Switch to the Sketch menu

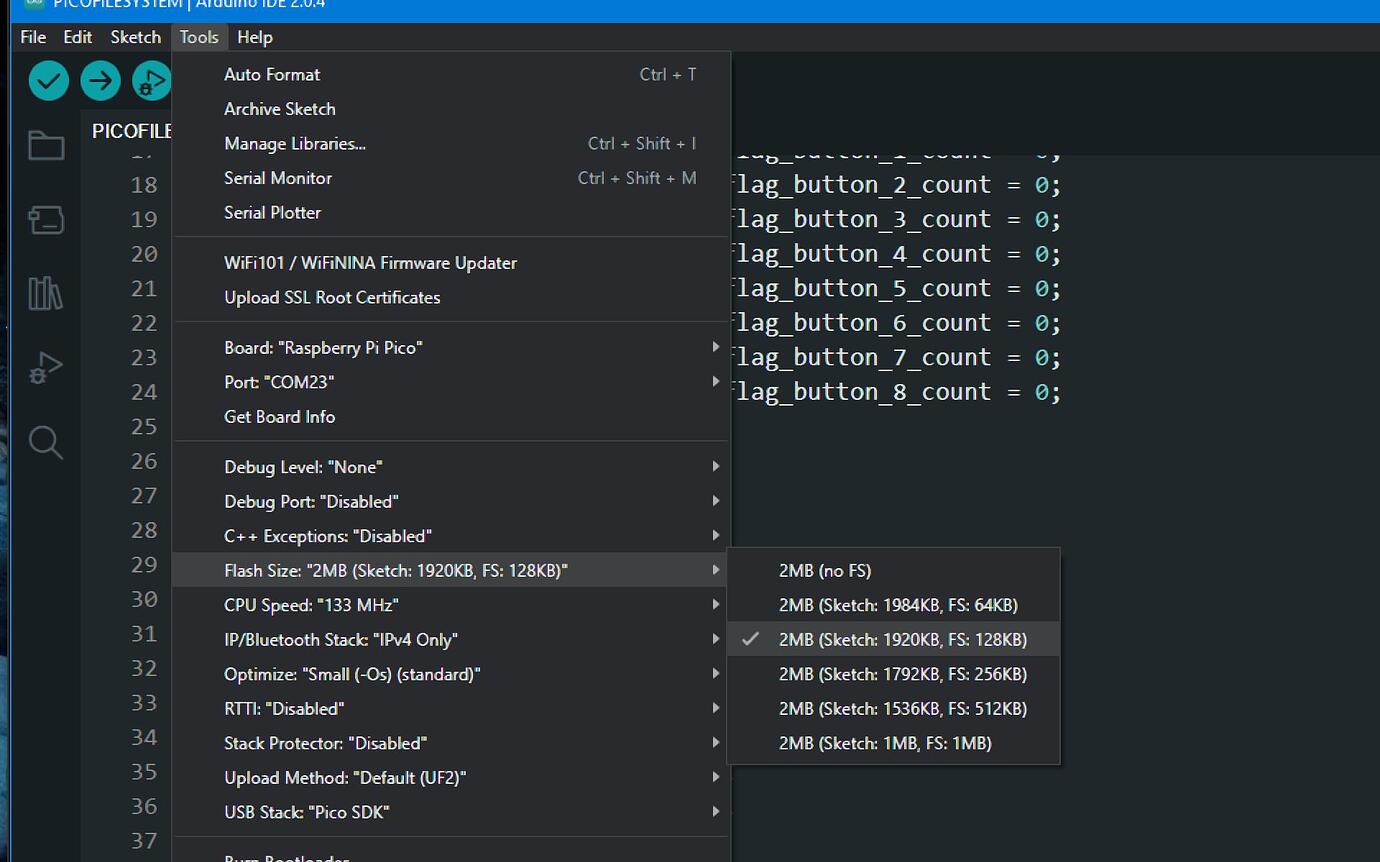(135, 37)
